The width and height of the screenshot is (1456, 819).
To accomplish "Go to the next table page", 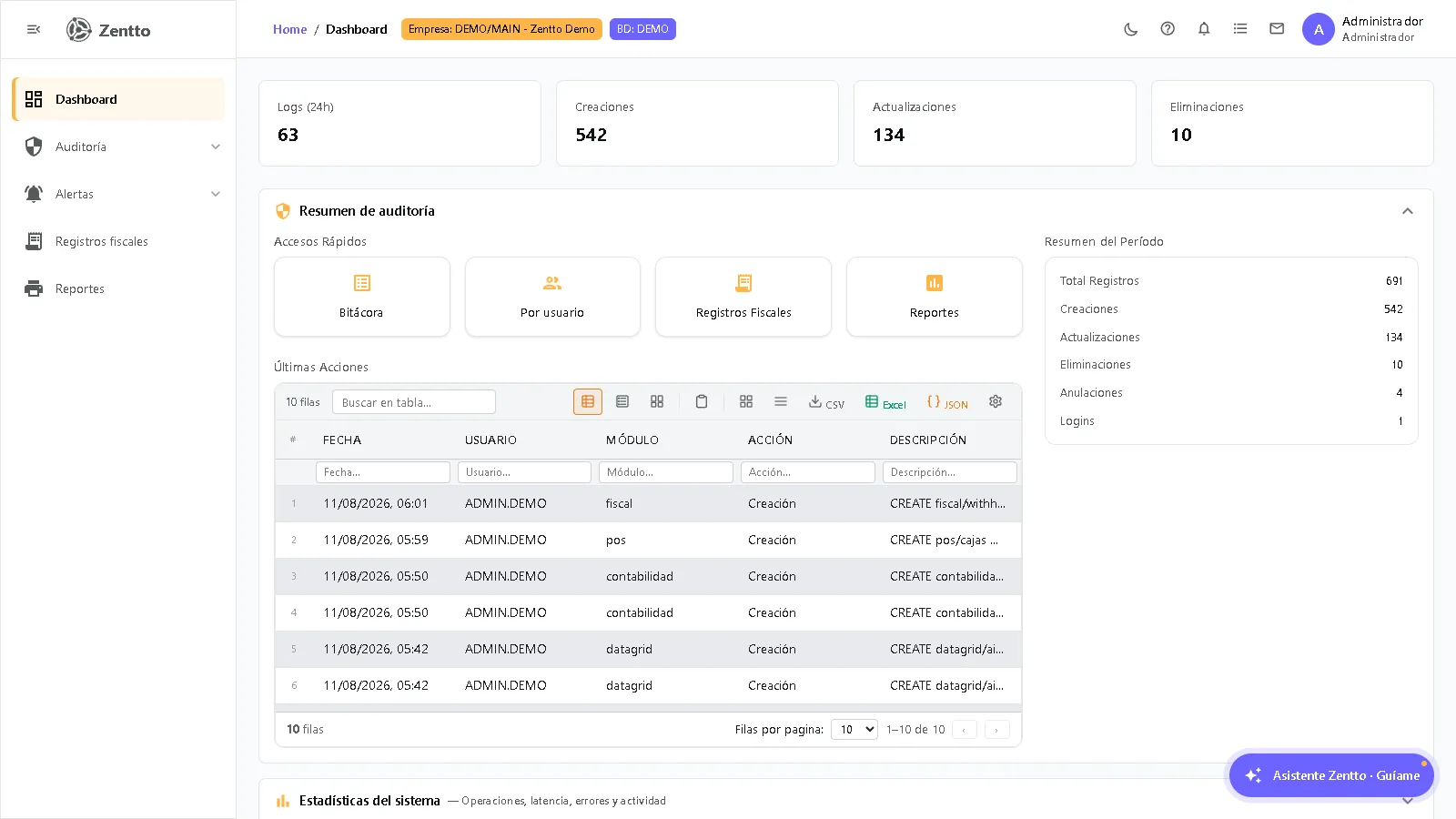I will tap(997, 730).
